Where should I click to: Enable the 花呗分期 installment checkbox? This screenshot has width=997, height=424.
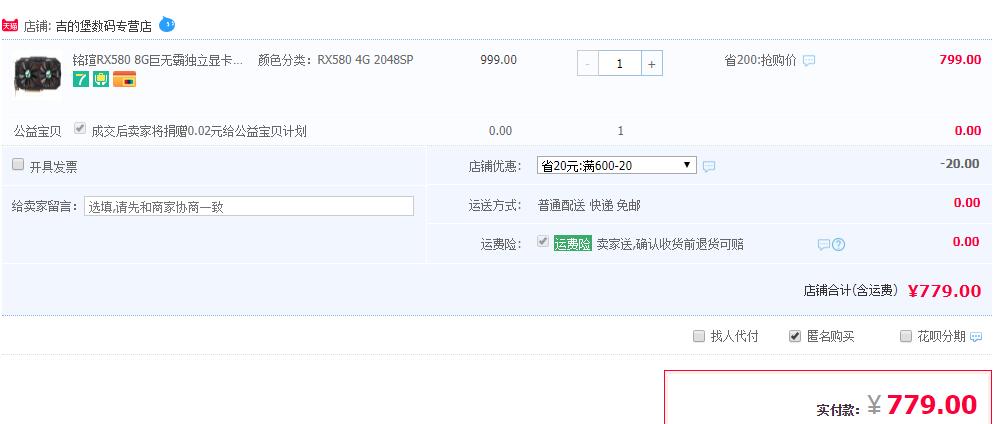coord(906,336)
